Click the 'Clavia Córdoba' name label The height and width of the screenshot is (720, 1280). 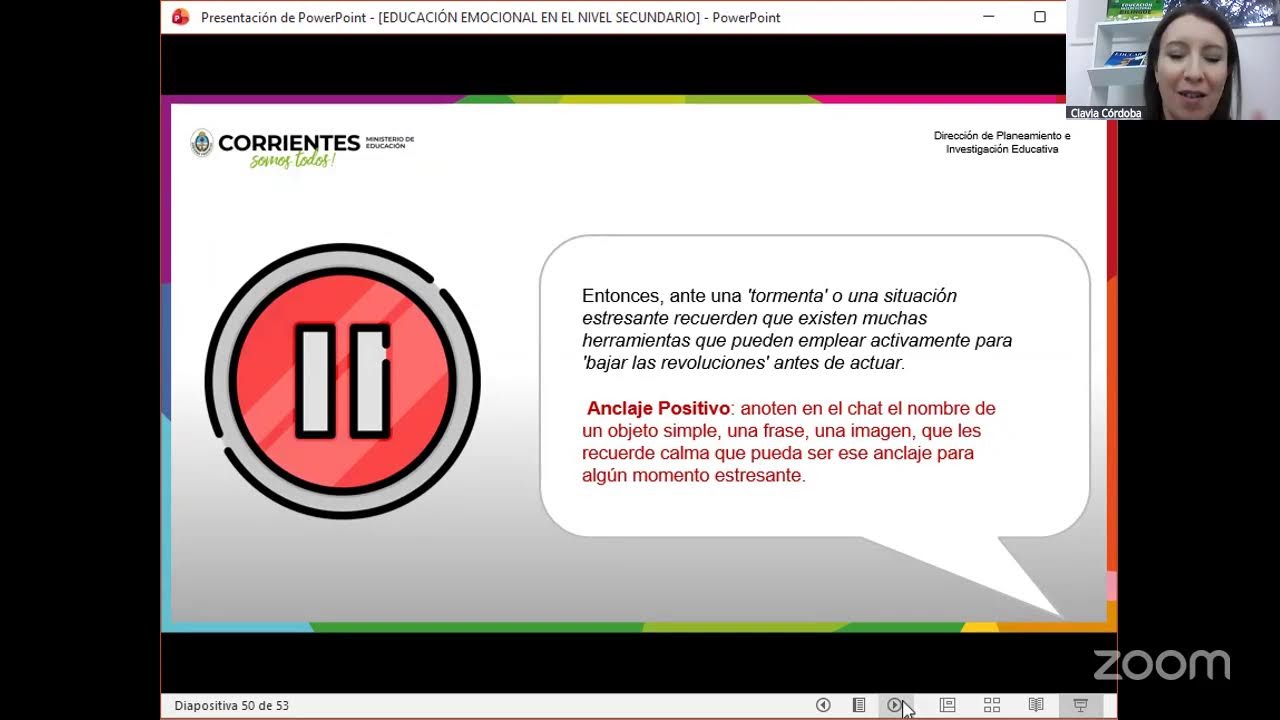(1105, 113)
